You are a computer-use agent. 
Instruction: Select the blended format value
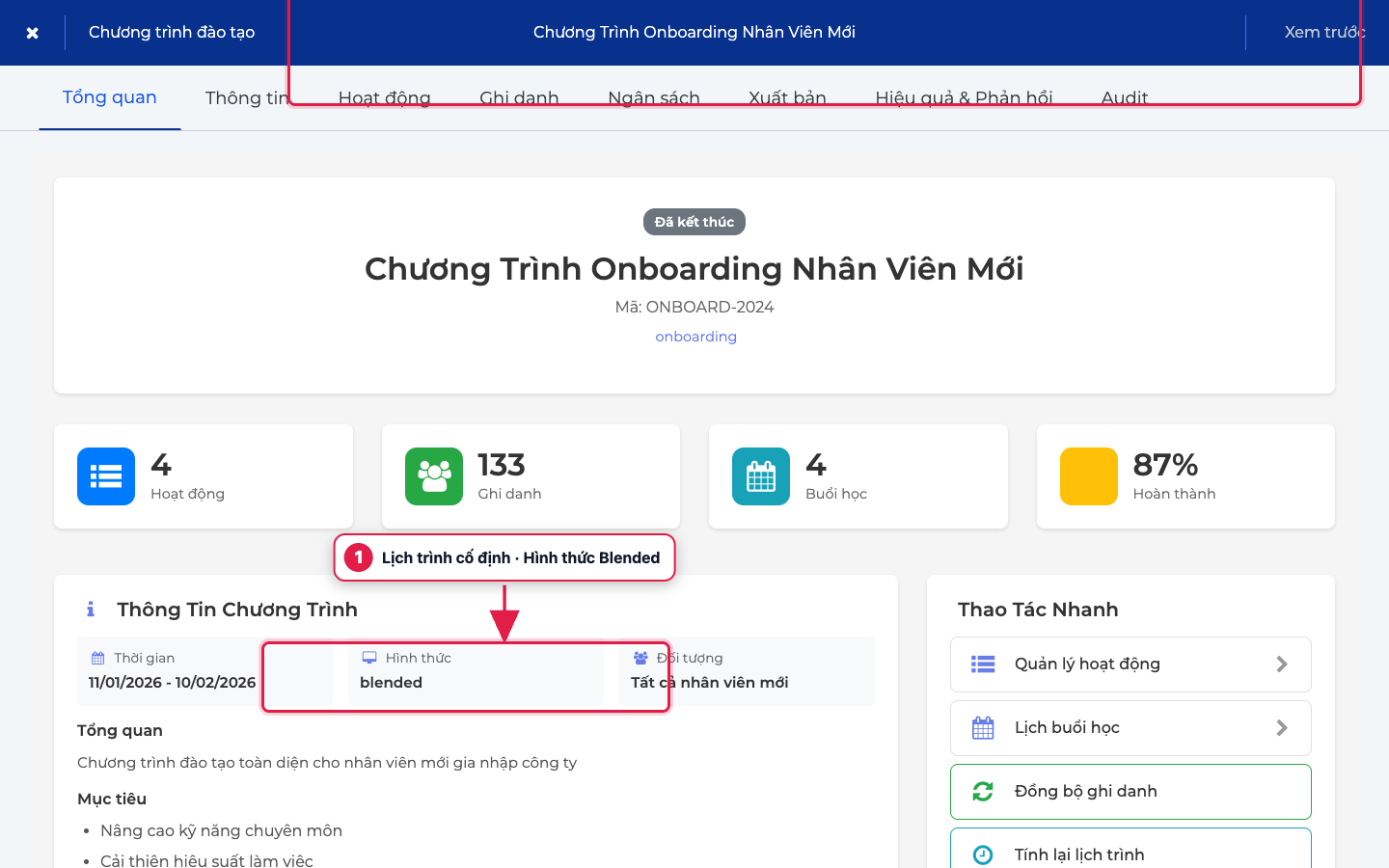coord(392,682)
